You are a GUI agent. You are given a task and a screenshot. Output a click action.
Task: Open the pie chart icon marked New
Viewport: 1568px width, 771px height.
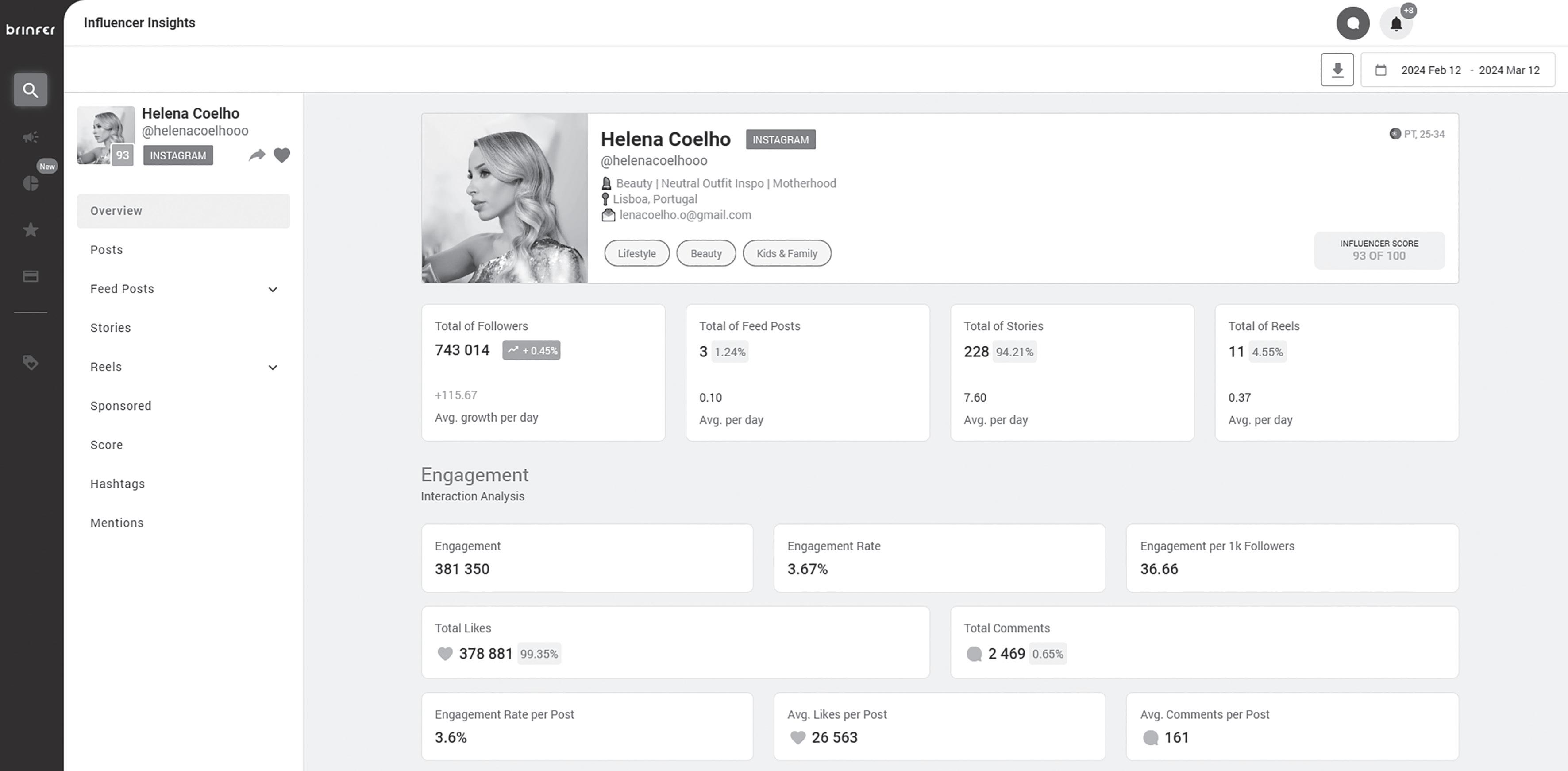(31, 183)
